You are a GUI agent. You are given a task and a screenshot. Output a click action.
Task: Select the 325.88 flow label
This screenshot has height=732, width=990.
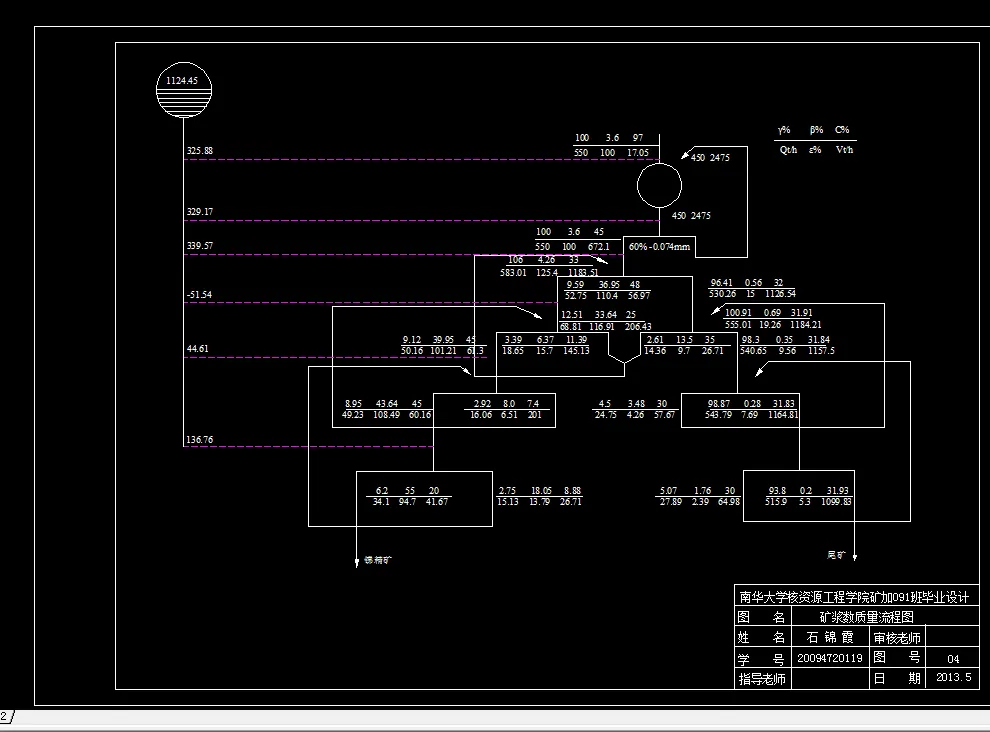coord(200,151)
